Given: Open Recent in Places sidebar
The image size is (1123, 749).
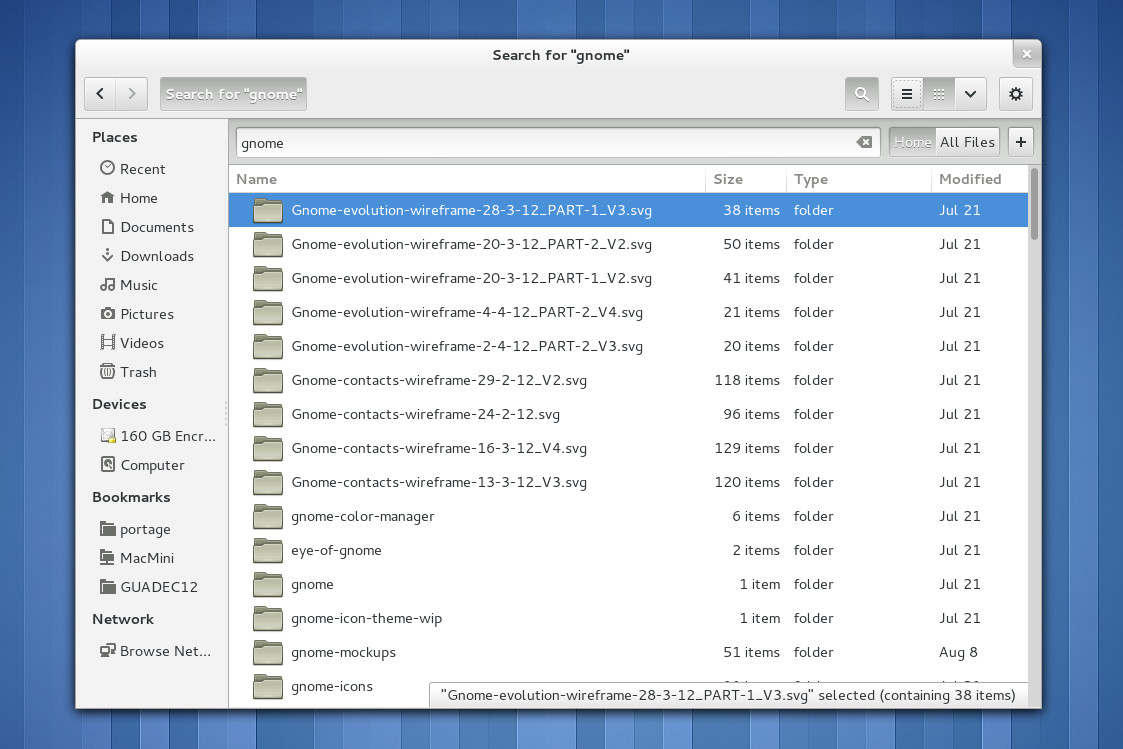Looking at the screenshot, I should click(x=132, y=168).
